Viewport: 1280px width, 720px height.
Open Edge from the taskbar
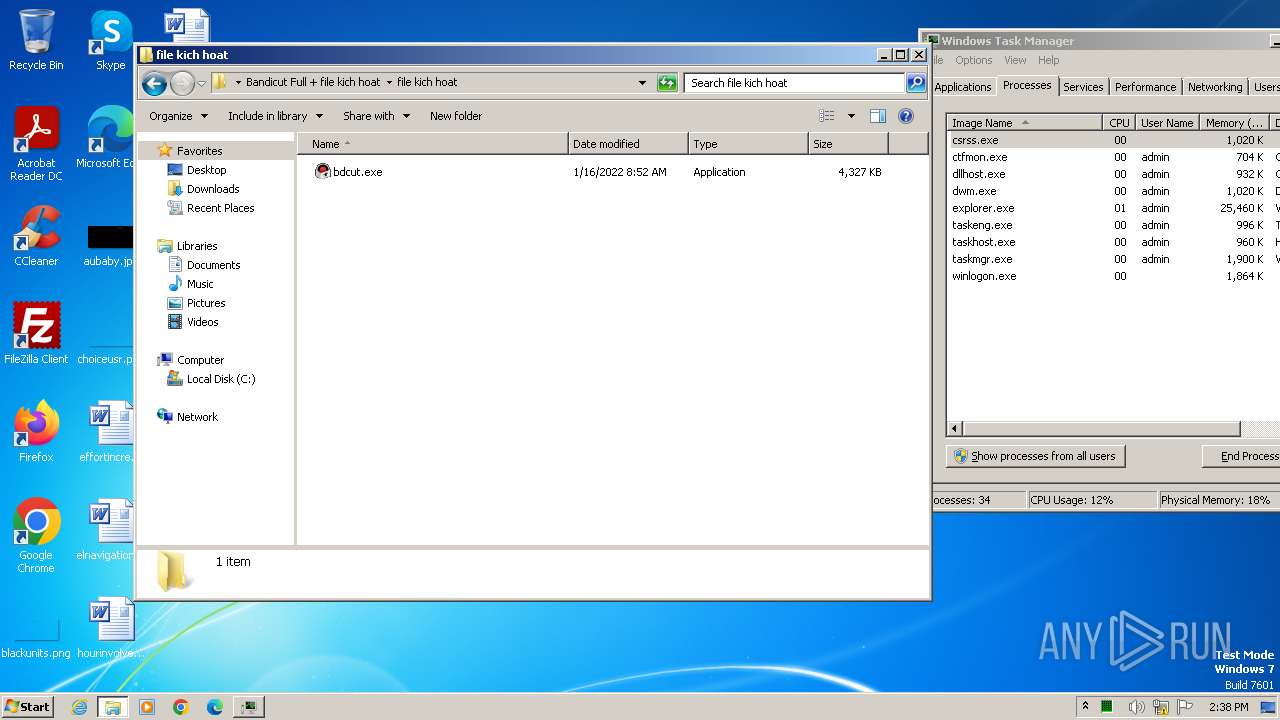[x=215, y=707]
